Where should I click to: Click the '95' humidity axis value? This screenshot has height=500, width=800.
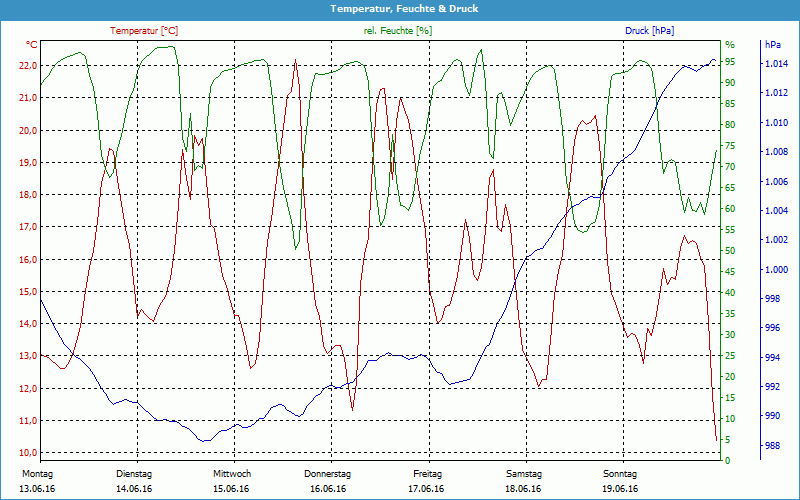(730, 62)
